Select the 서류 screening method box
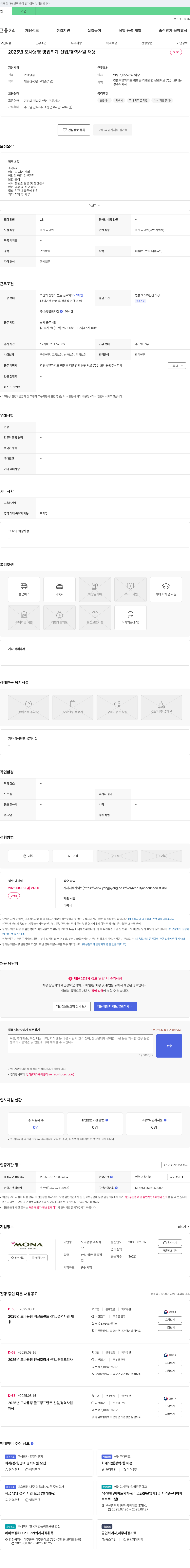 coord(28,856)
